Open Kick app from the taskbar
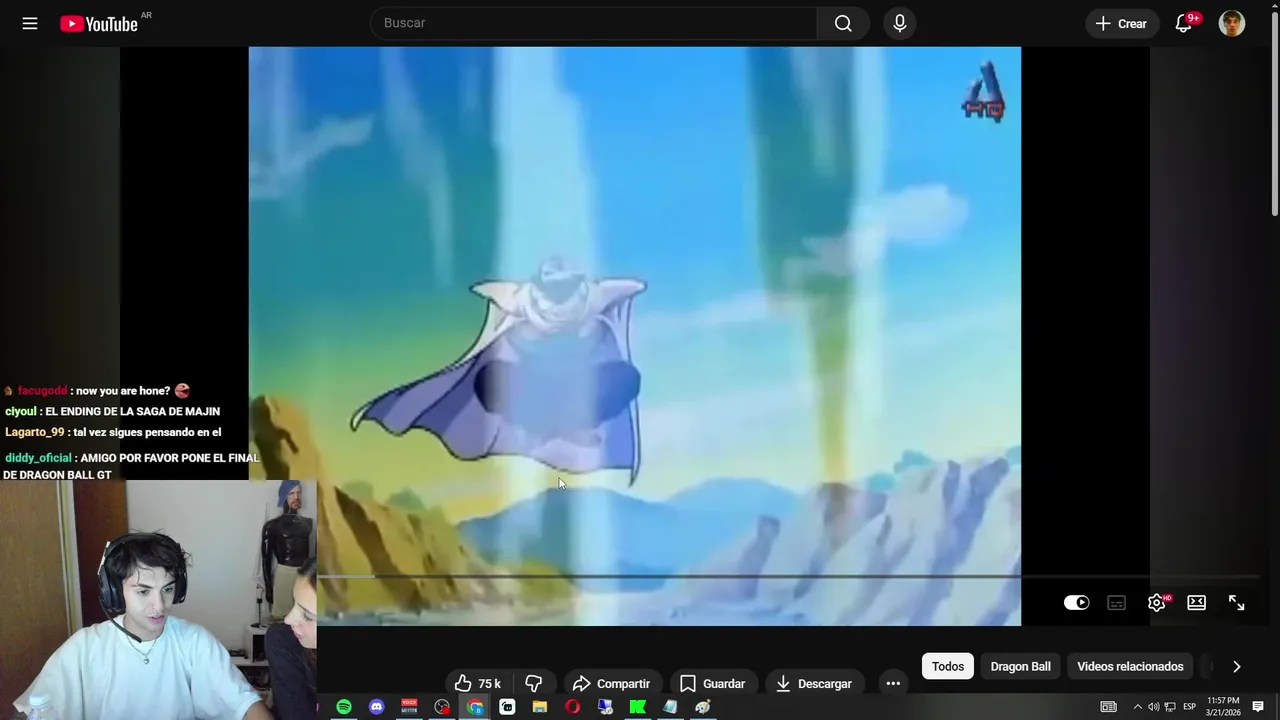The height and width of the screenshot is (720, 1280). pos(637,707)
